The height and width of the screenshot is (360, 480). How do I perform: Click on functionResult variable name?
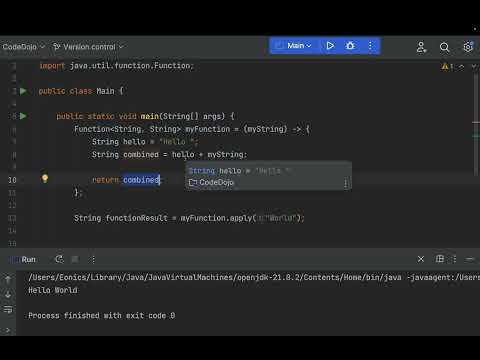[136, 218]
